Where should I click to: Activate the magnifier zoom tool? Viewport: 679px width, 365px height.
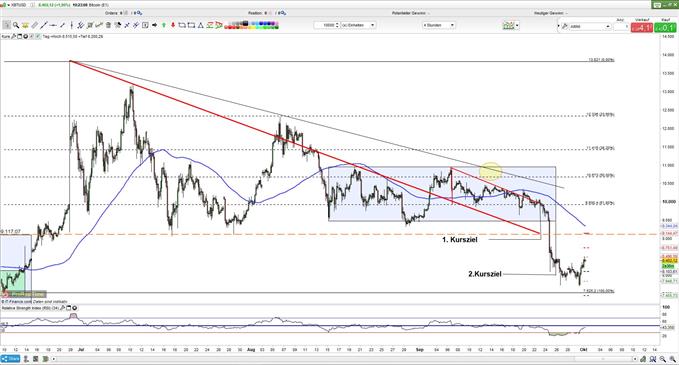click(16, 25)
